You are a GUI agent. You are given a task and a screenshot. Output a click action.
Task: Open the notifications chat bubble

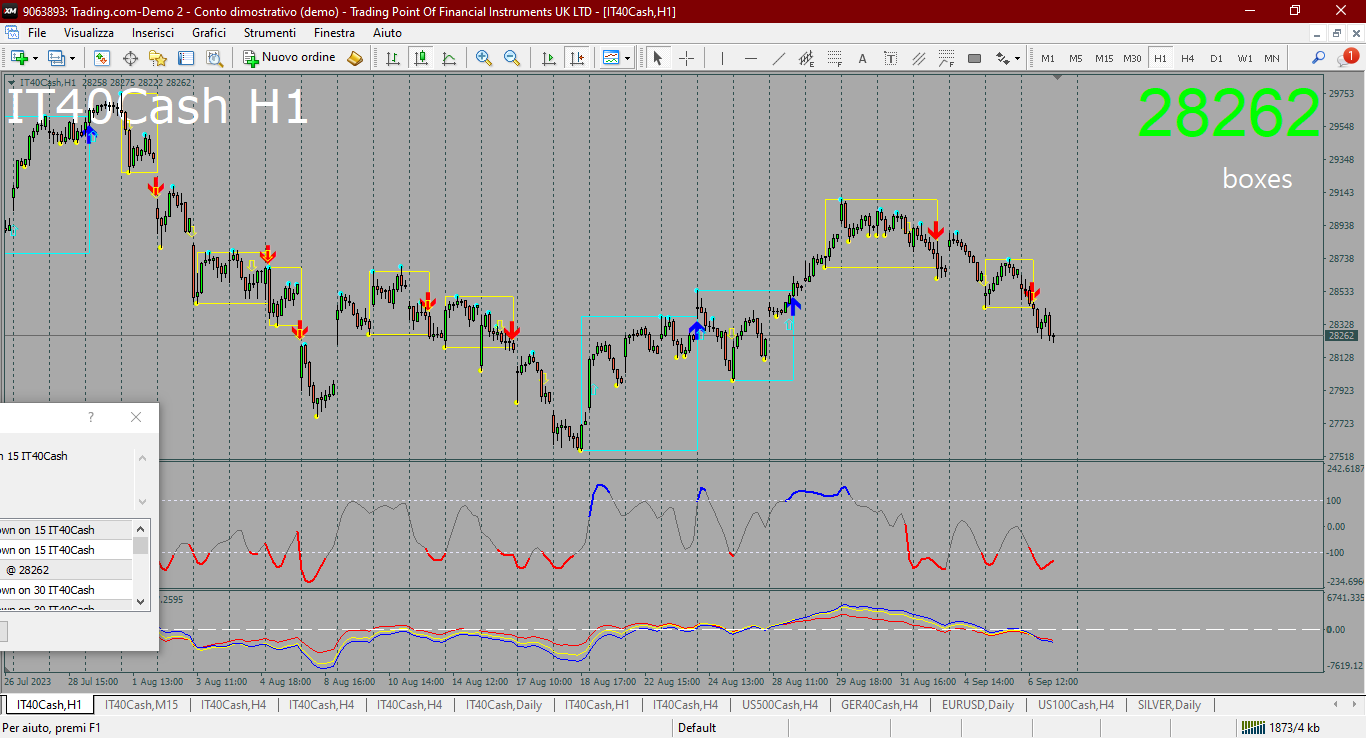(1347, 58)
